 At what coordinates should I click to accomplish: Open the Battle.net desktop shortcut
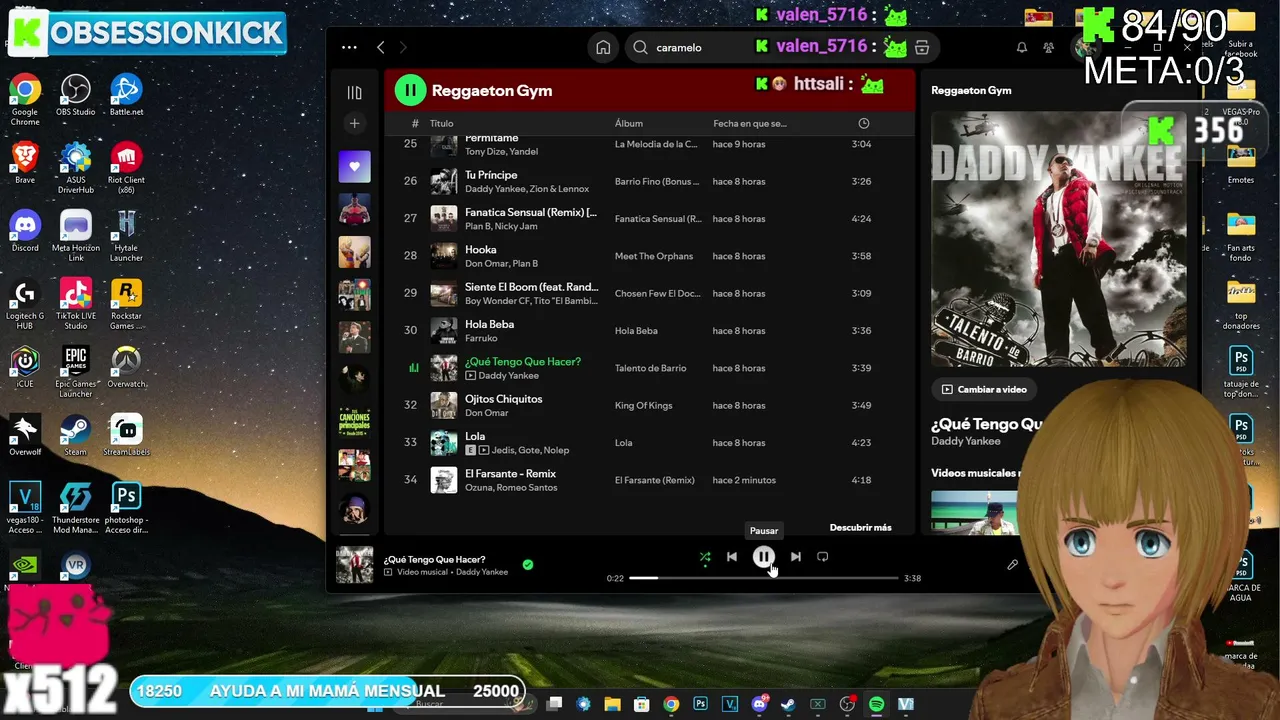(126, 96)
